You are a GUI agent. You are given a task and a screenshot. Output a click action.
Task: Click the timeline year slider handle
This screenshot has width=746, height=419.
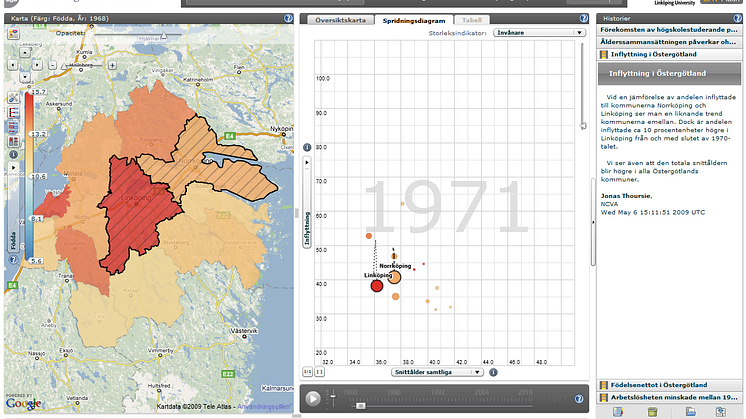[361, 406]
